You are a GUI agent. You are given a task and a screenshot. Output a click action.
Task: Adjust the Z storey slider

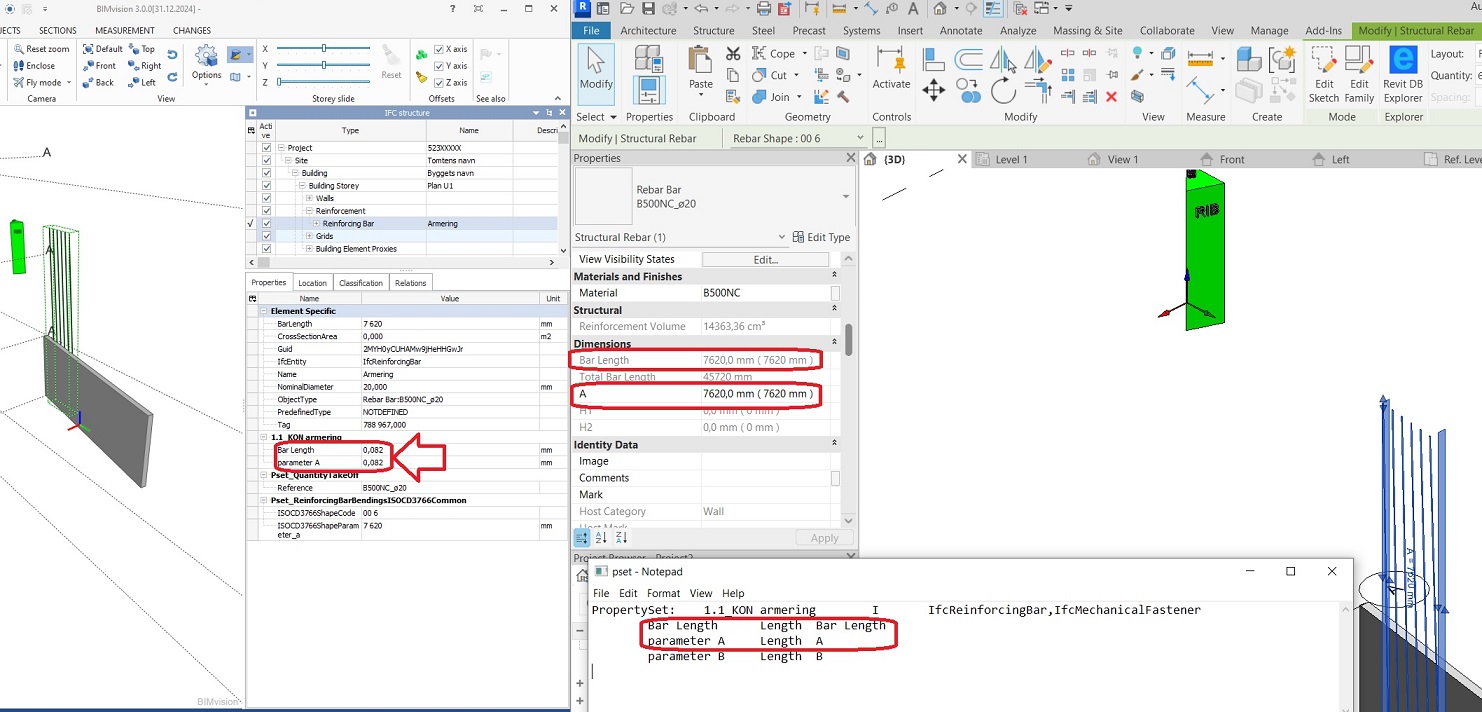click(x=280, y=81)
